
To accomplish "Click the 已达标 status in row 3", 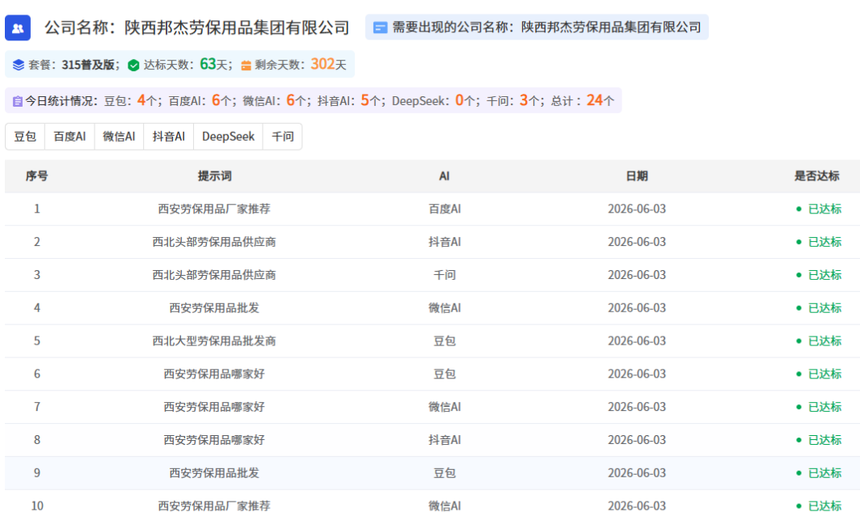I will click(x=819, y=275).
